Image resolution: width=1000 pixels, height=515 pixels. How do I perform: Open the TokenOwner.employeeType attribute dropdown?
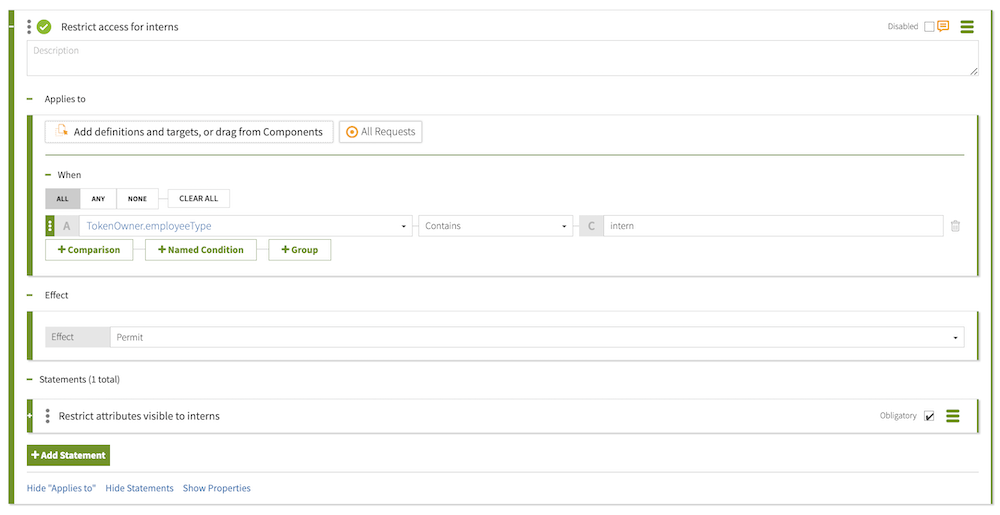(x=245, y=226)
